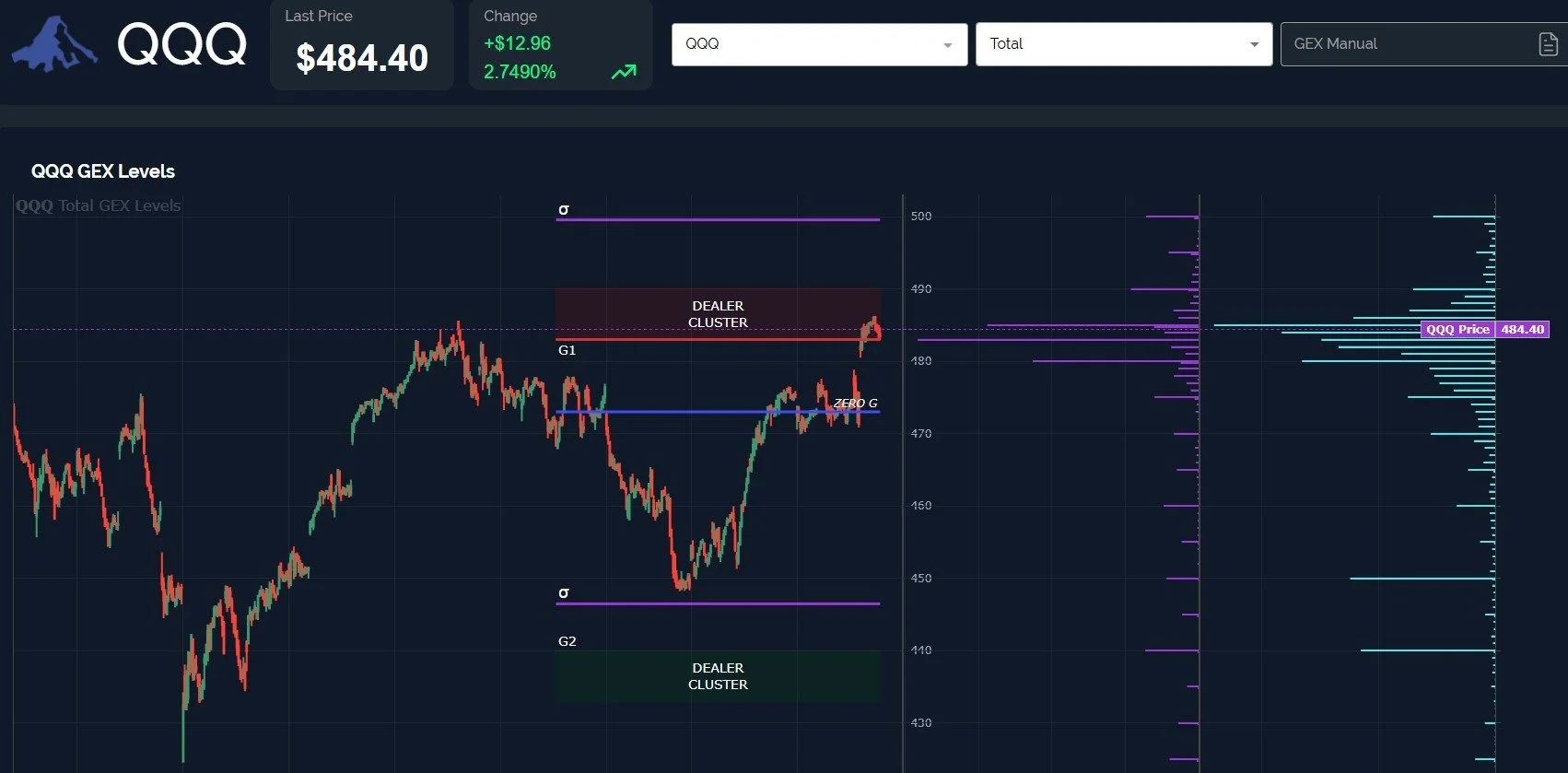Click the red G1 horizontal line
Image resolution: width=1568 pixels, height=773 pixels.
718,339
